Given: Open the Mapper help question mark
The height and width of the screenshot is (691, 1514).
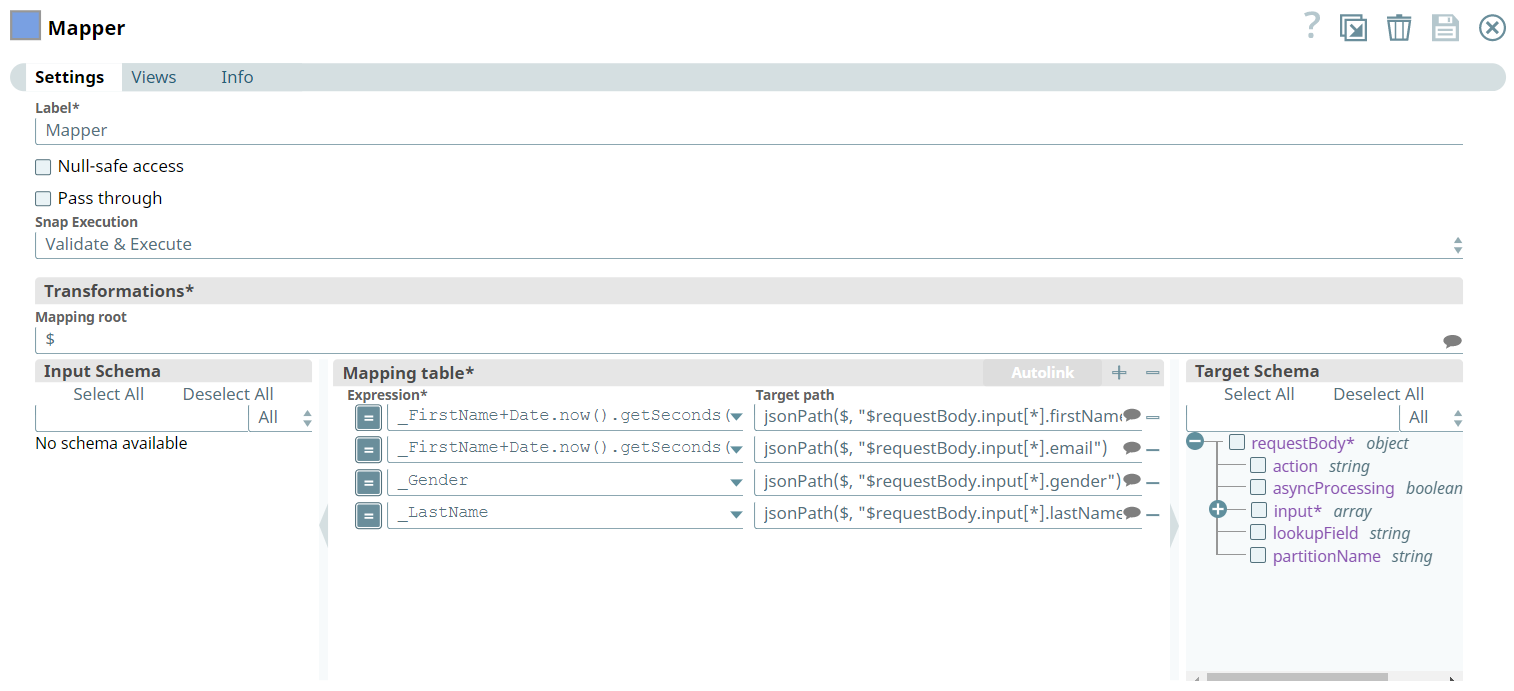Looking at the screenshot, I should [1312, 26].
